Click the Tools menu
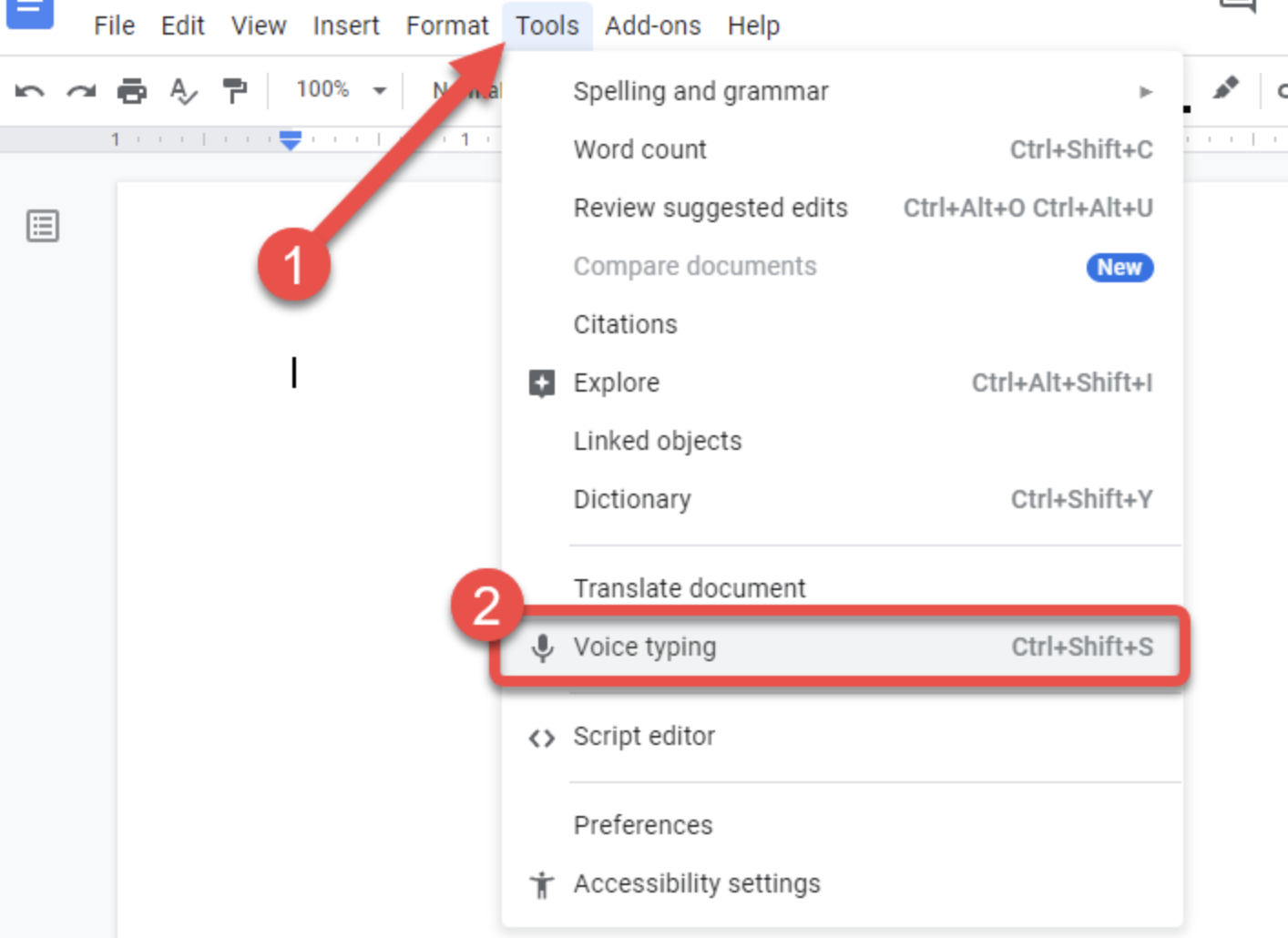Viewport: 1288px width, 938px height. (x=547, y=25)
